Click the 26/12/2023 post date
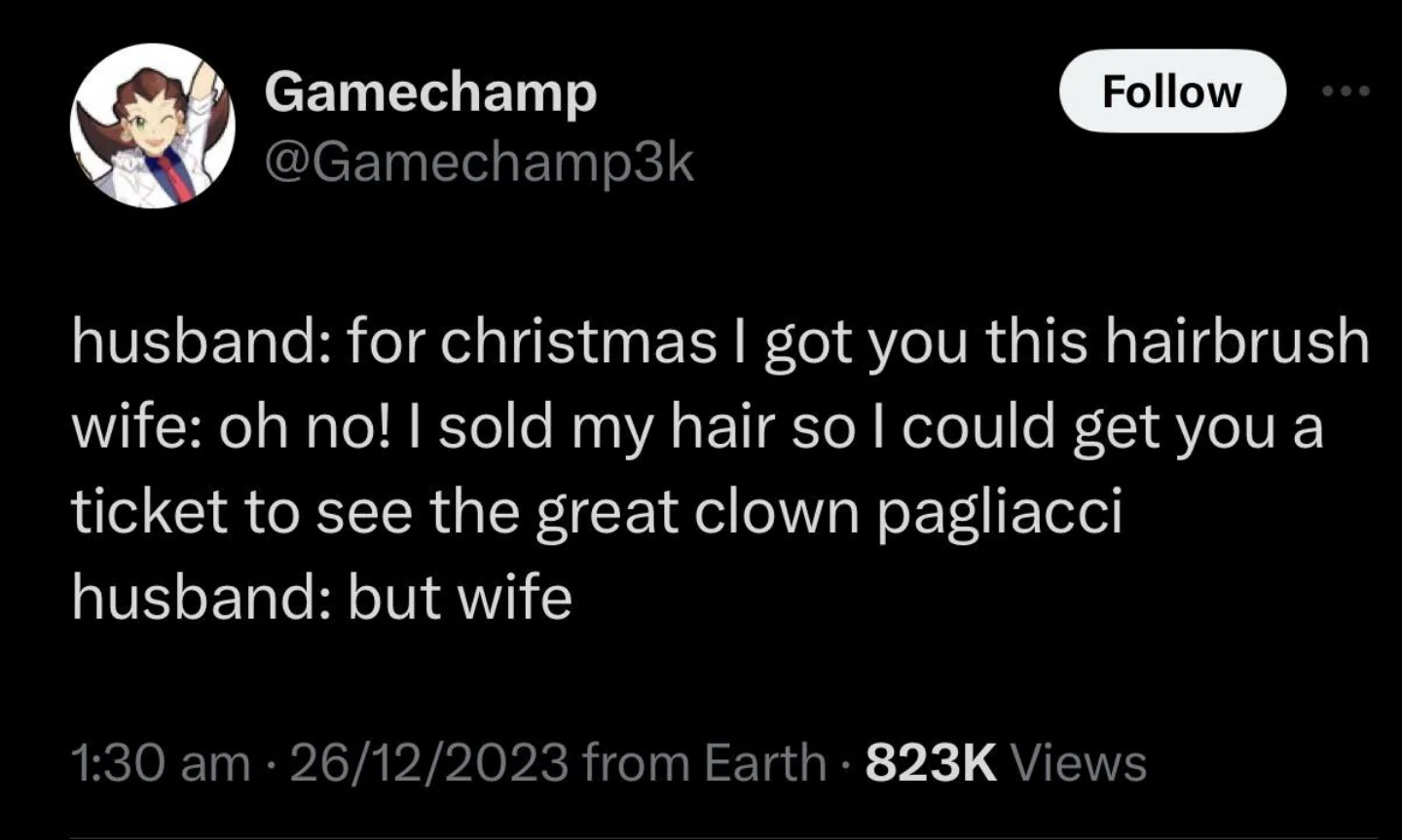This screenshot has width=1402, height=840. [x=428, y=763]
